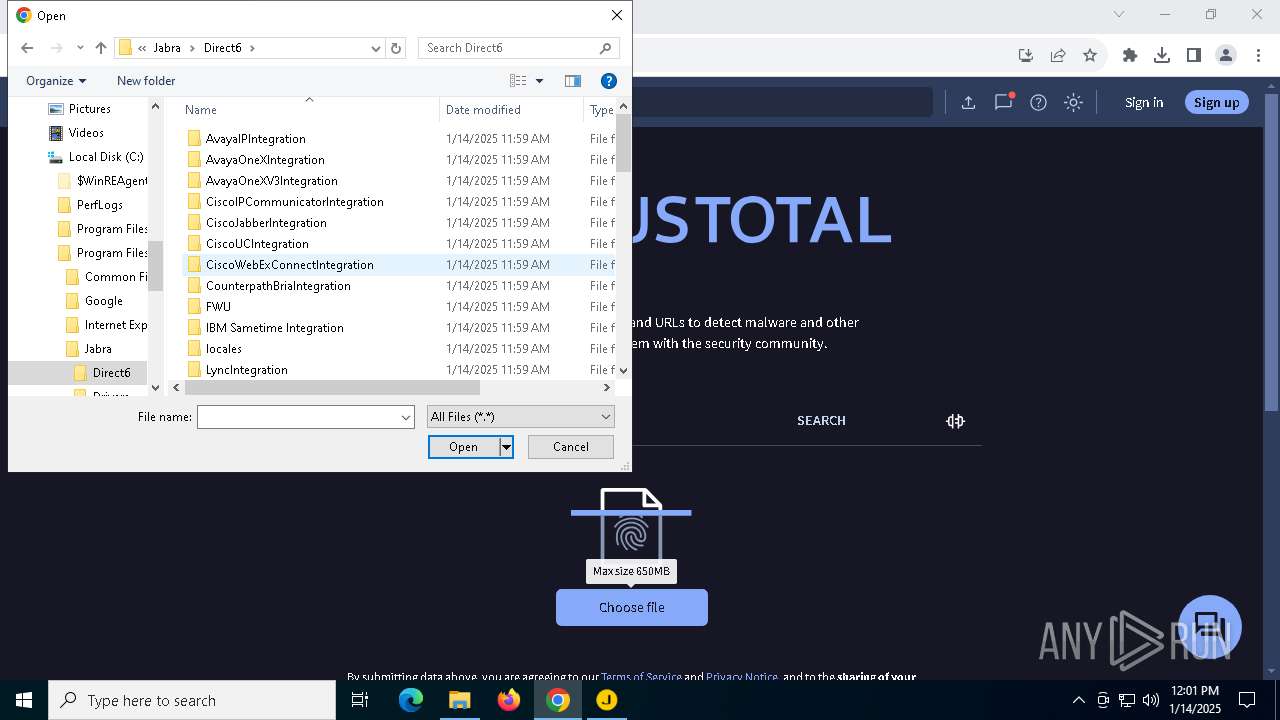This screenshot has width=1280, height=720.
Task: Bookmark this page star icon
Action: tap(1090, 56)
